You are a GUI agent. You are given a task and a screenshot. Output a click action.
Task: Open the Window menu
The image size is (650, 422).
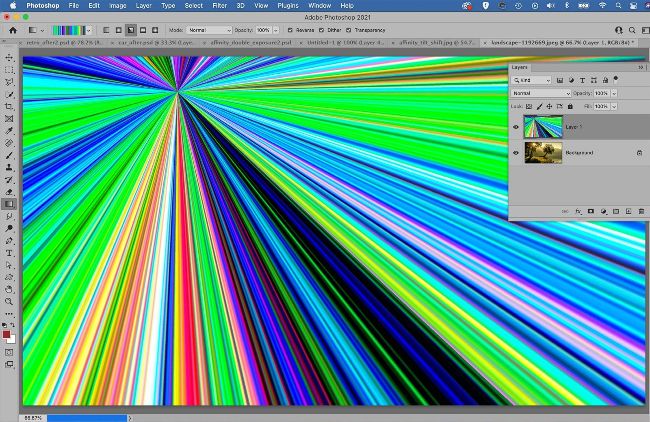coord(320,6)
